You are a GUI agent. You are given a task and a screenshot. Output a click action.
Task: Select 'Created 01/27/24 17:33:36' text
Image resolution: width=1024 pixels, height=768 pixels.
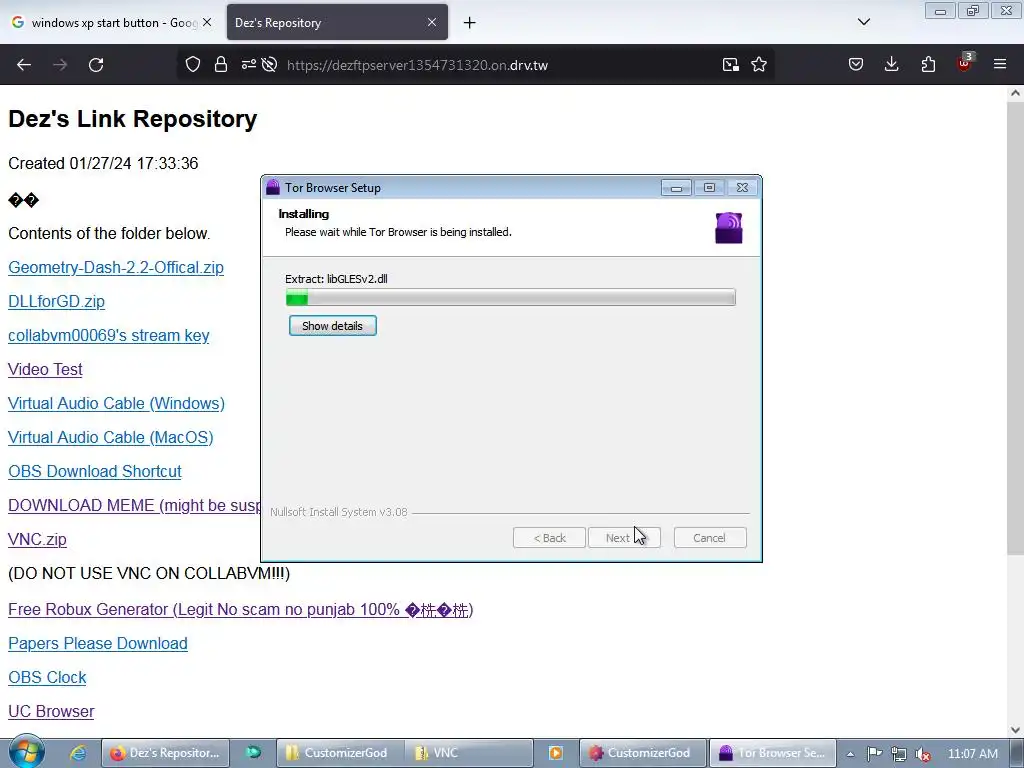(103, 163)
